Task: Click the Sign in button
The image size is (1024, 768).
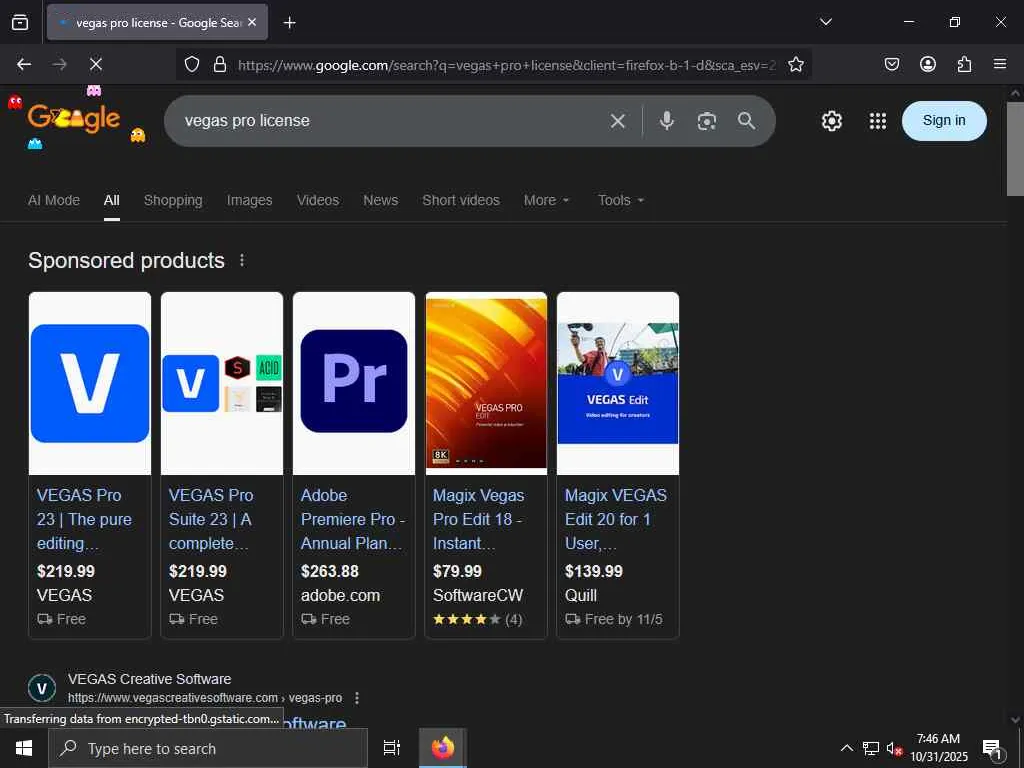Action: point(944,121)
